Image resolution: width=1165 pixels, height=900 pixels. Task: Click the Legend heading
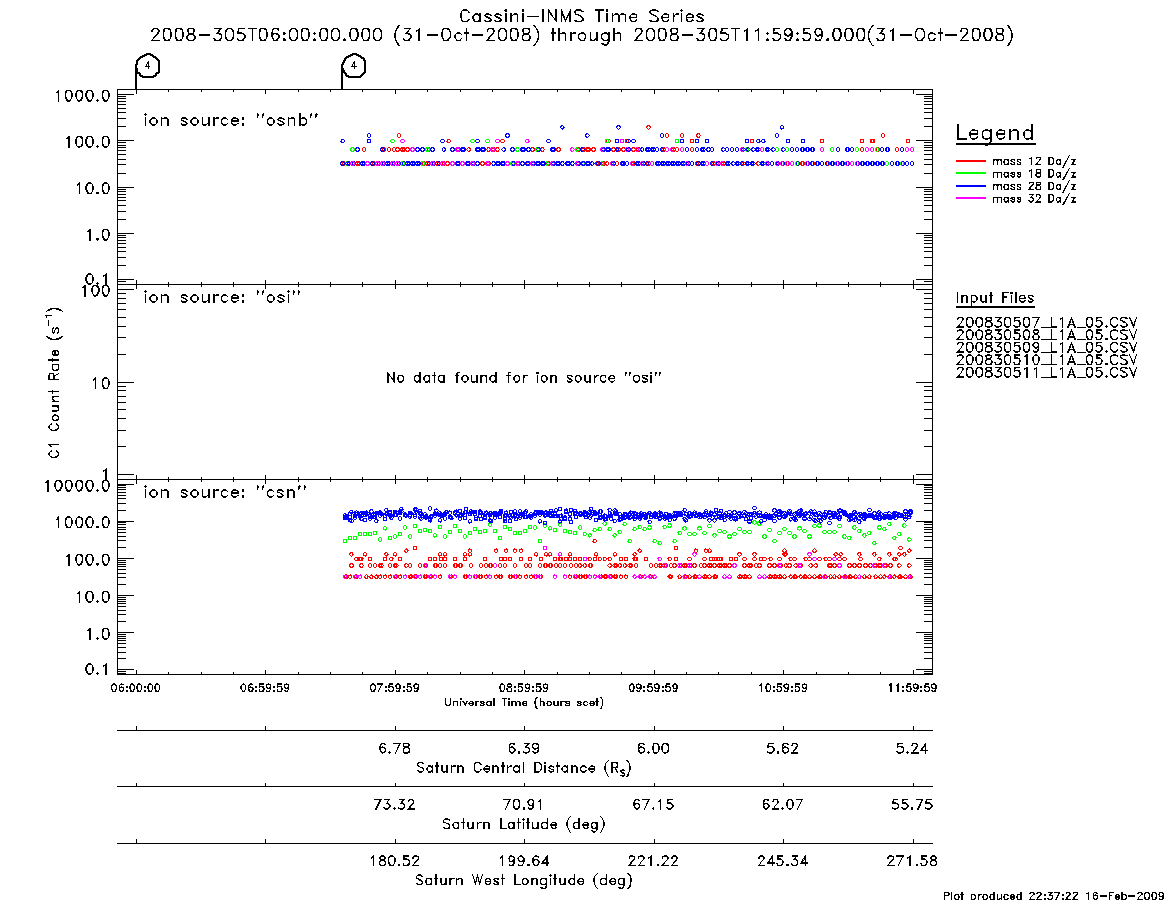pos(995,133)
